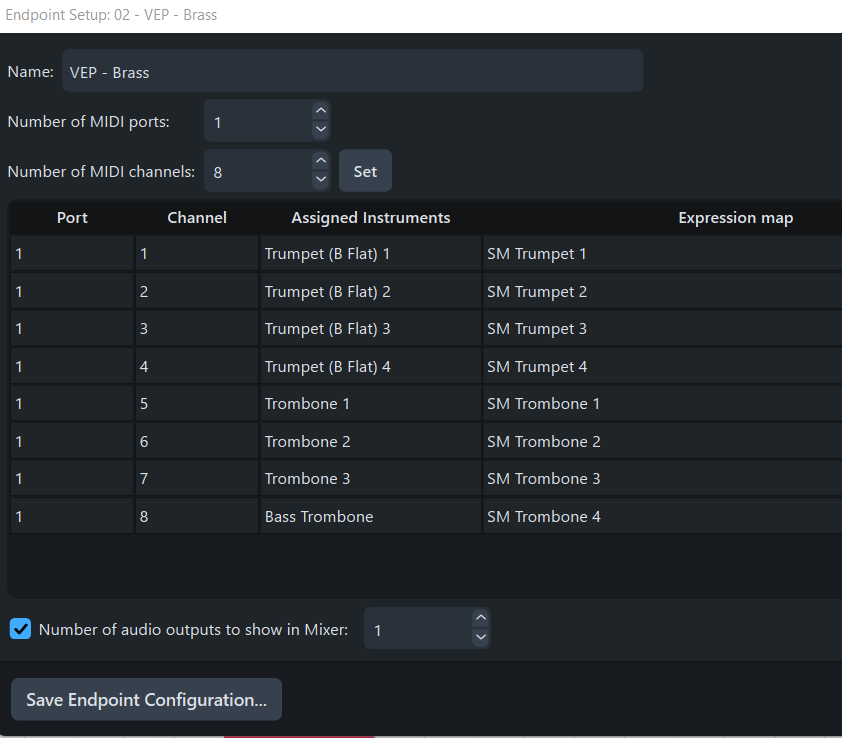
Task: Open expression map cell SM Trombone 2
Action: [660, 442]
